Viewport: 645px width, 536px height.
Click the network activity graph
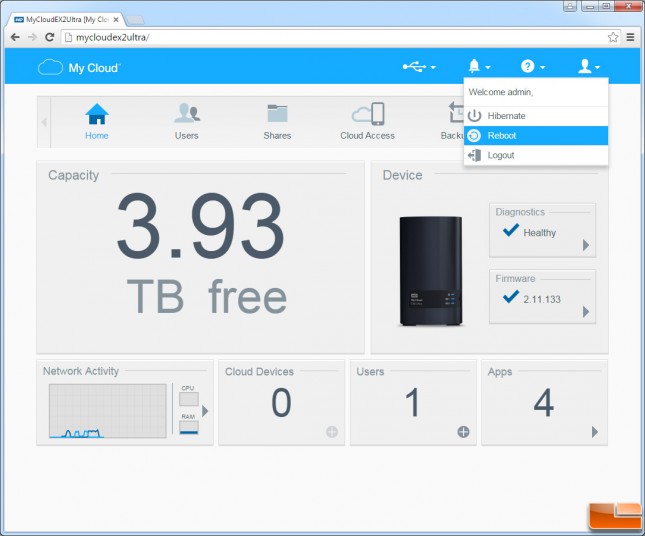(108, 411)
